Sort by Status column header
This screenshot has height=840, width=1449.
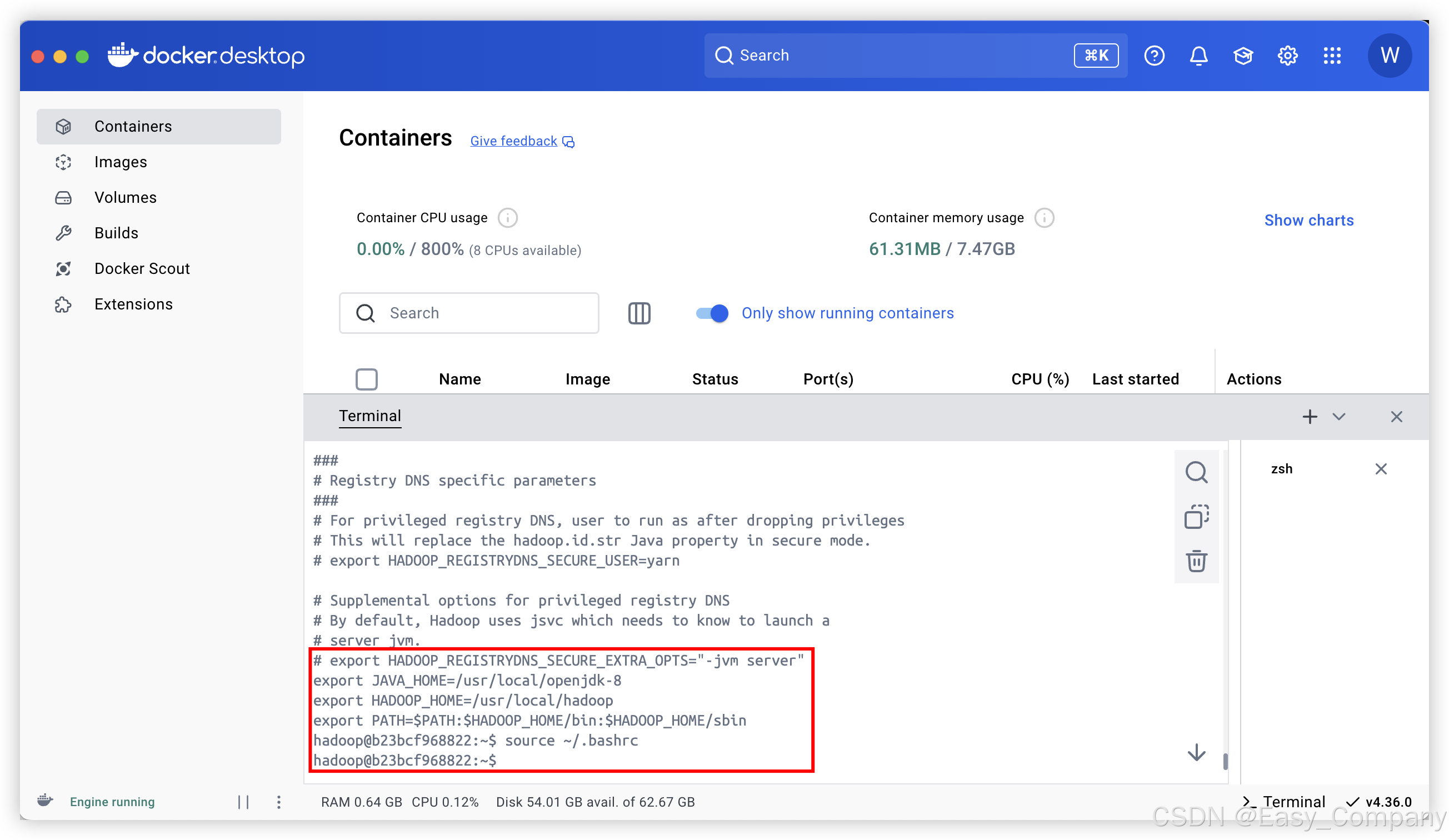click(x=714, y=379)
